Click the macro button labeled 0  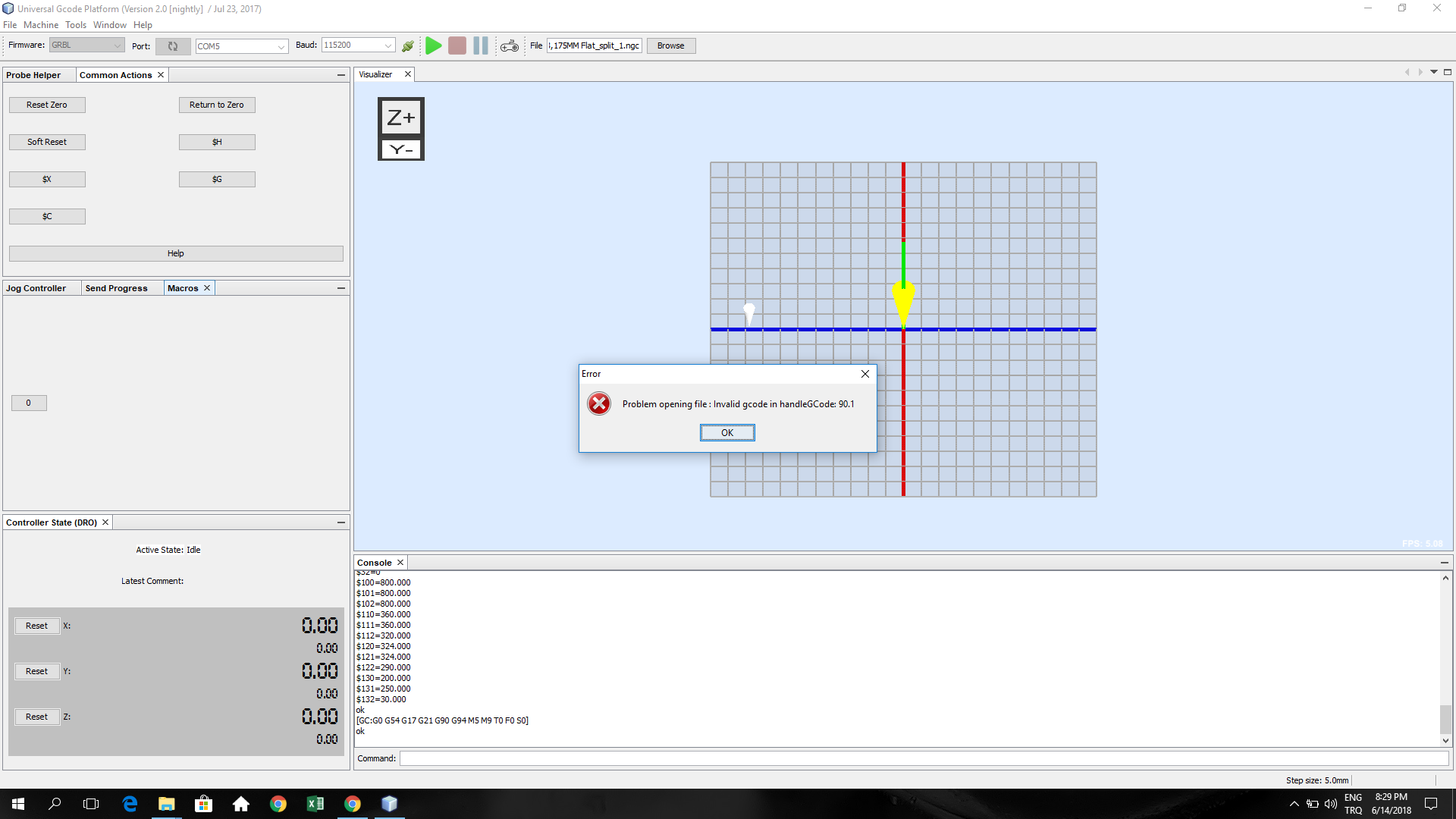(29, 403)
